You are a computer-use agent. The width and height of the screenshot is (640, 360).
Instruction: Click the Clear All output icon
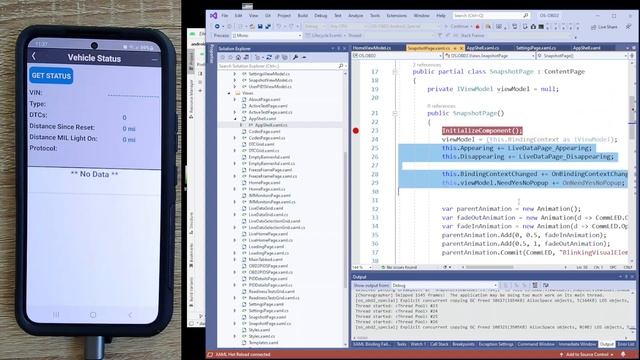pyautogui.click(x=535, y=285)
